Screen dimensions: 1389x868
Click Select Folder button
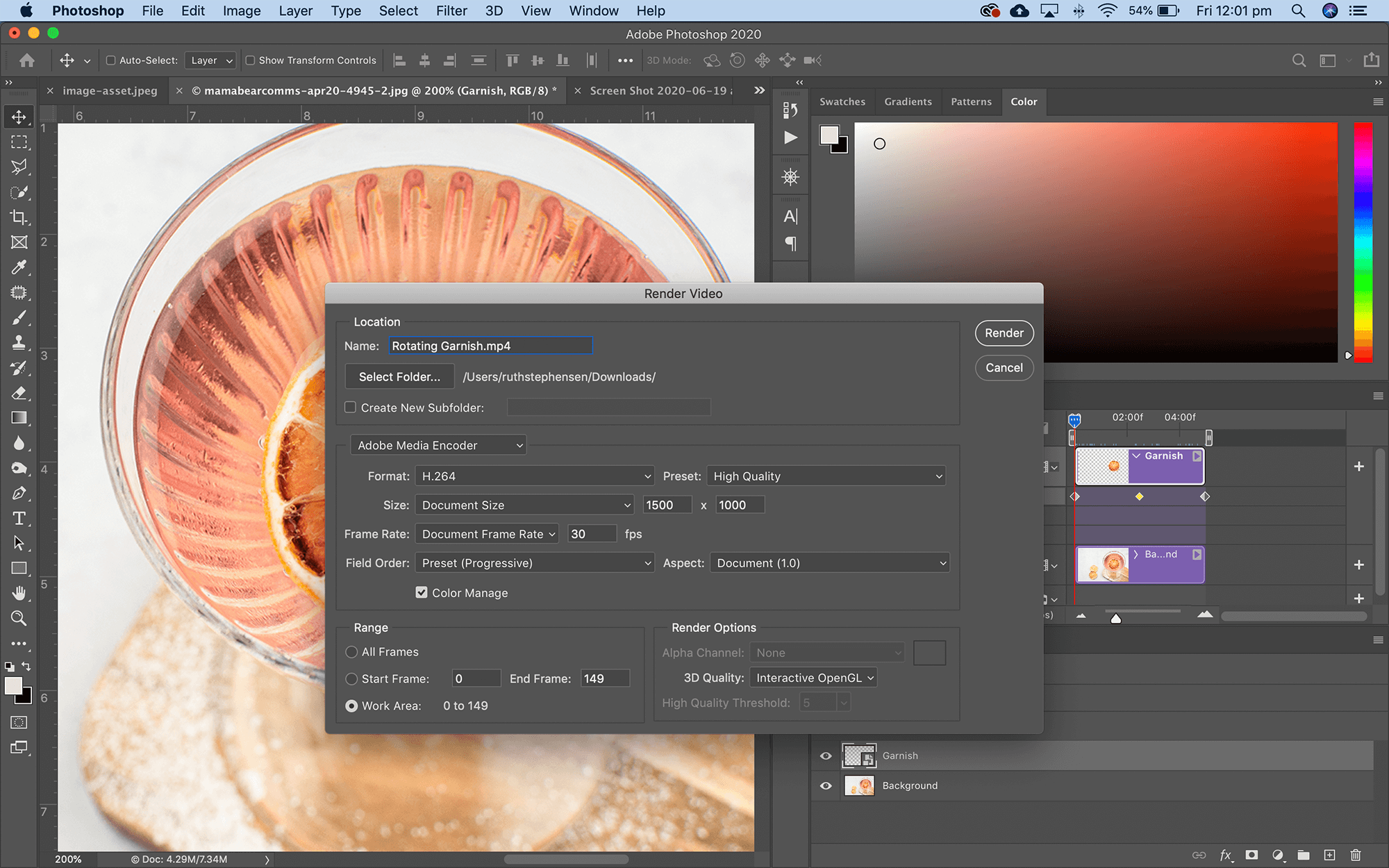pyautogui.click(x=399, y=377)
